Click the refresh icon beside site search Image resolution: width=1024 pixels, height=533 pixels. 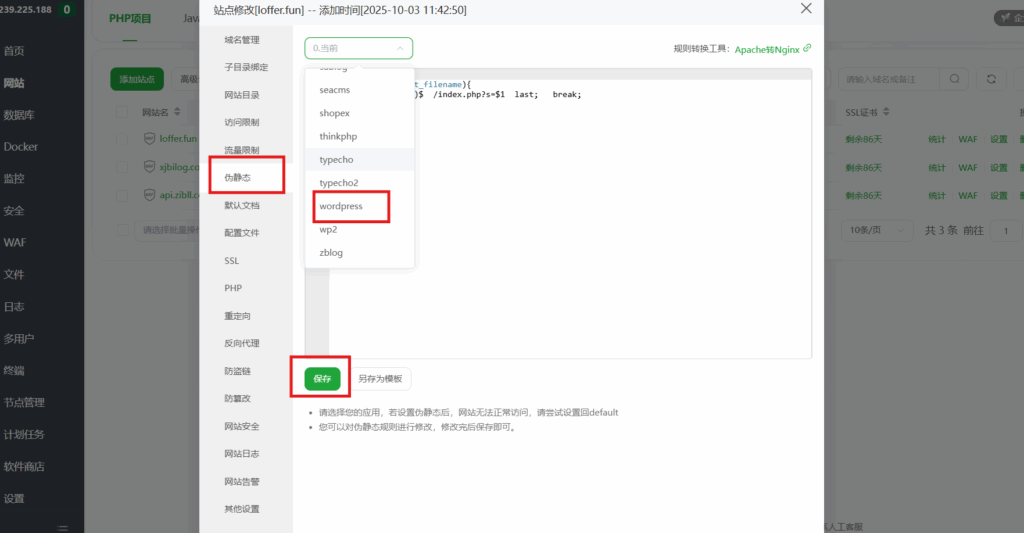pyautogui.click(x=990, y=79)
